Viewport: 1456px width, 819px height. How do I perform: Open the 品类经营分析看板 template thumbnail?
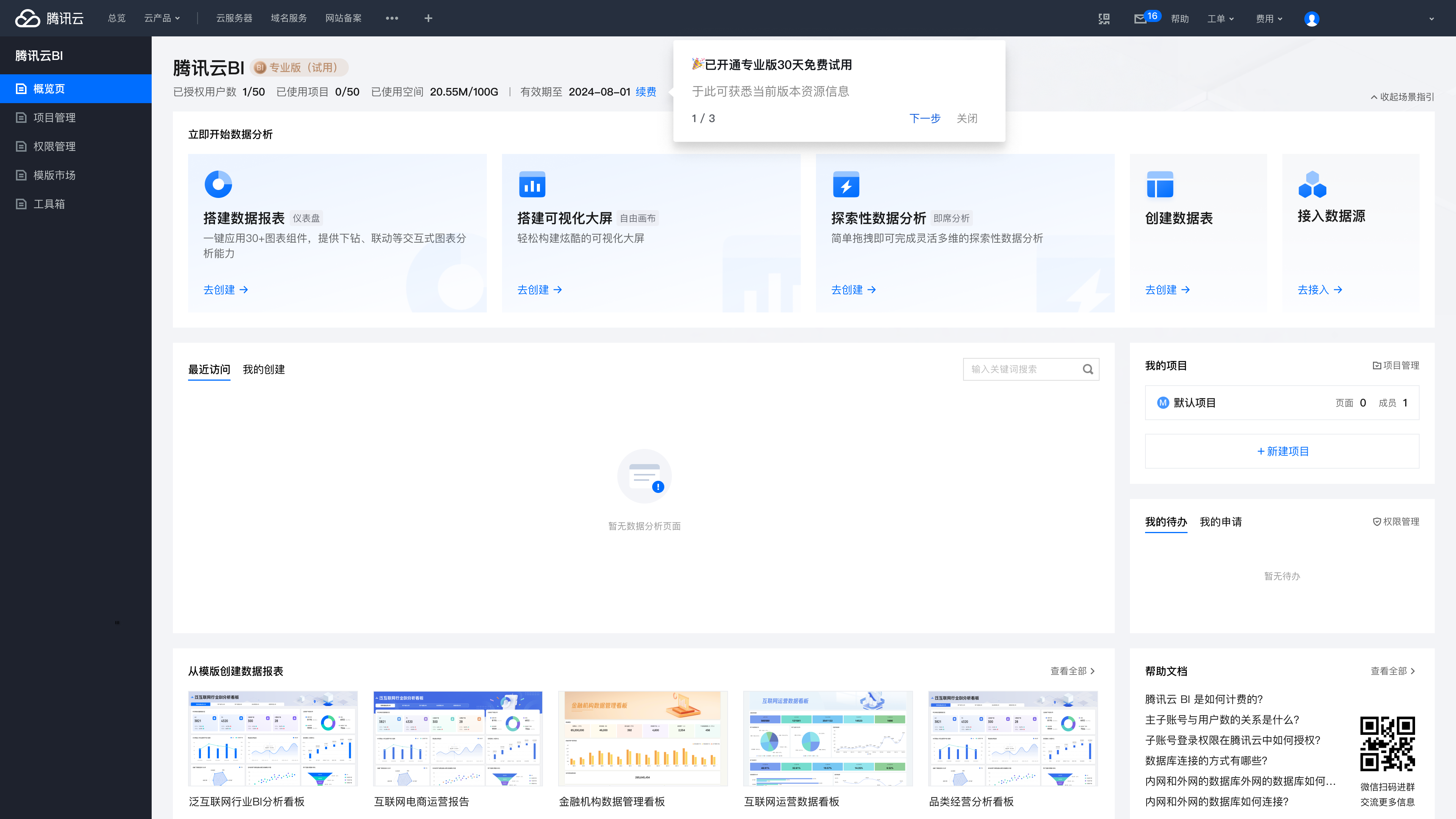coord(1013,738)
